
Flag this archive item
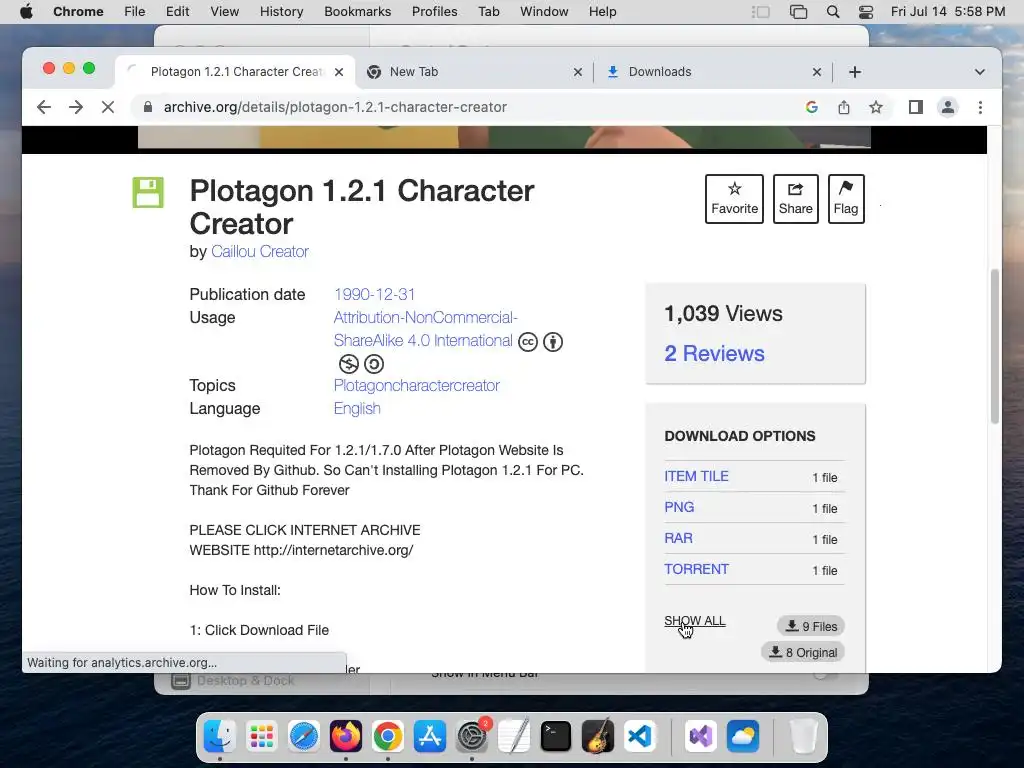(x=846, y=199)
